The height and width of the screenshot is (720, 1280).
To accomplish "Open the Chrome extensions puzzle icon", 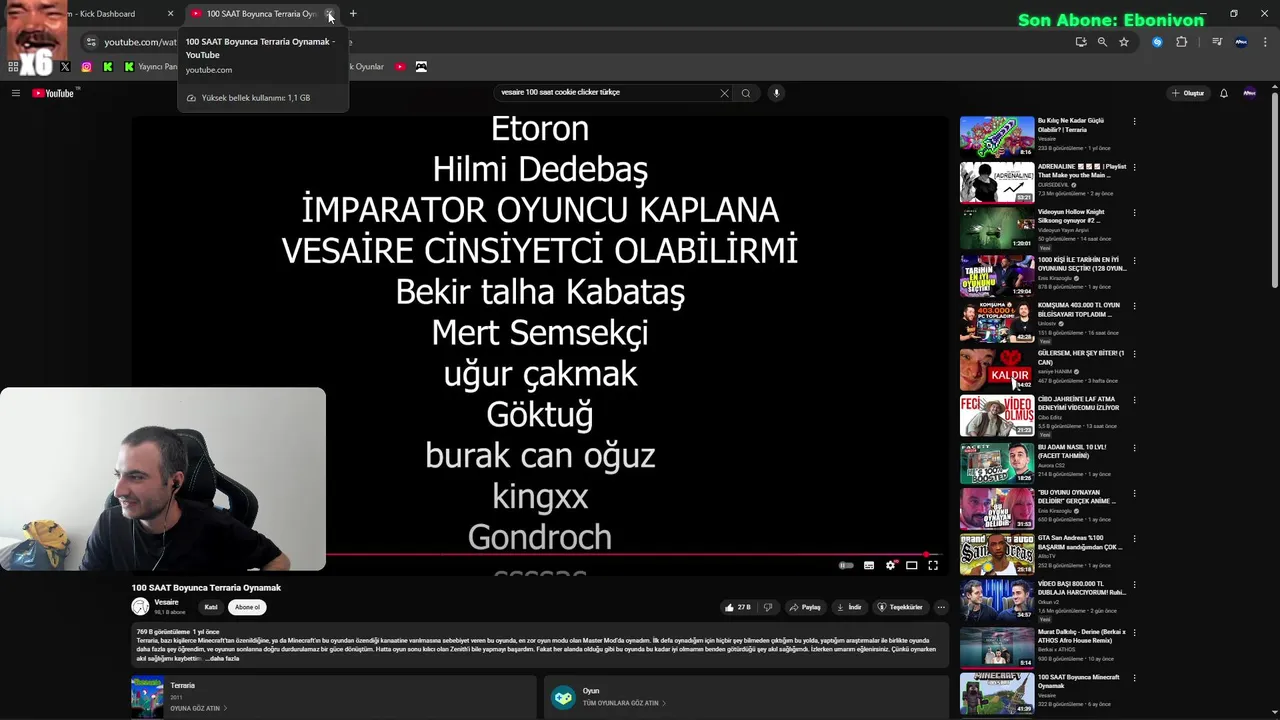I will pos(1182,42).
